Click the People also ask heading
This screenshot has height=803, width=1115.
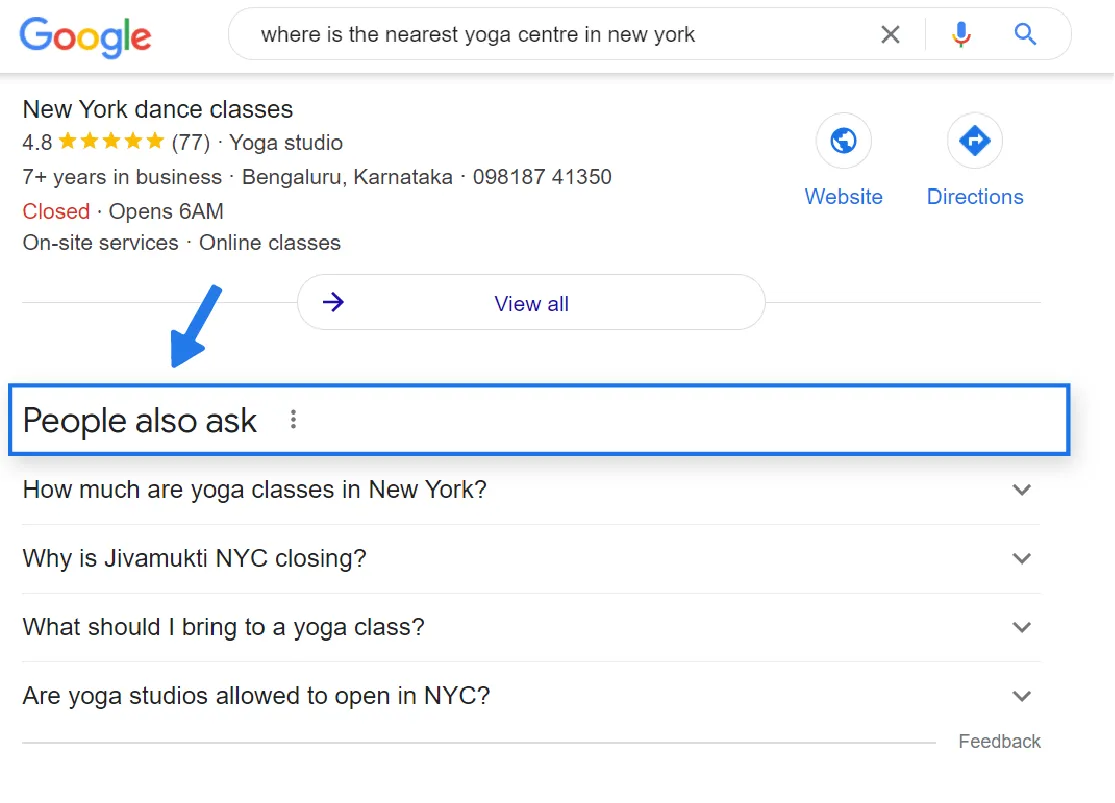click(140, 421)
